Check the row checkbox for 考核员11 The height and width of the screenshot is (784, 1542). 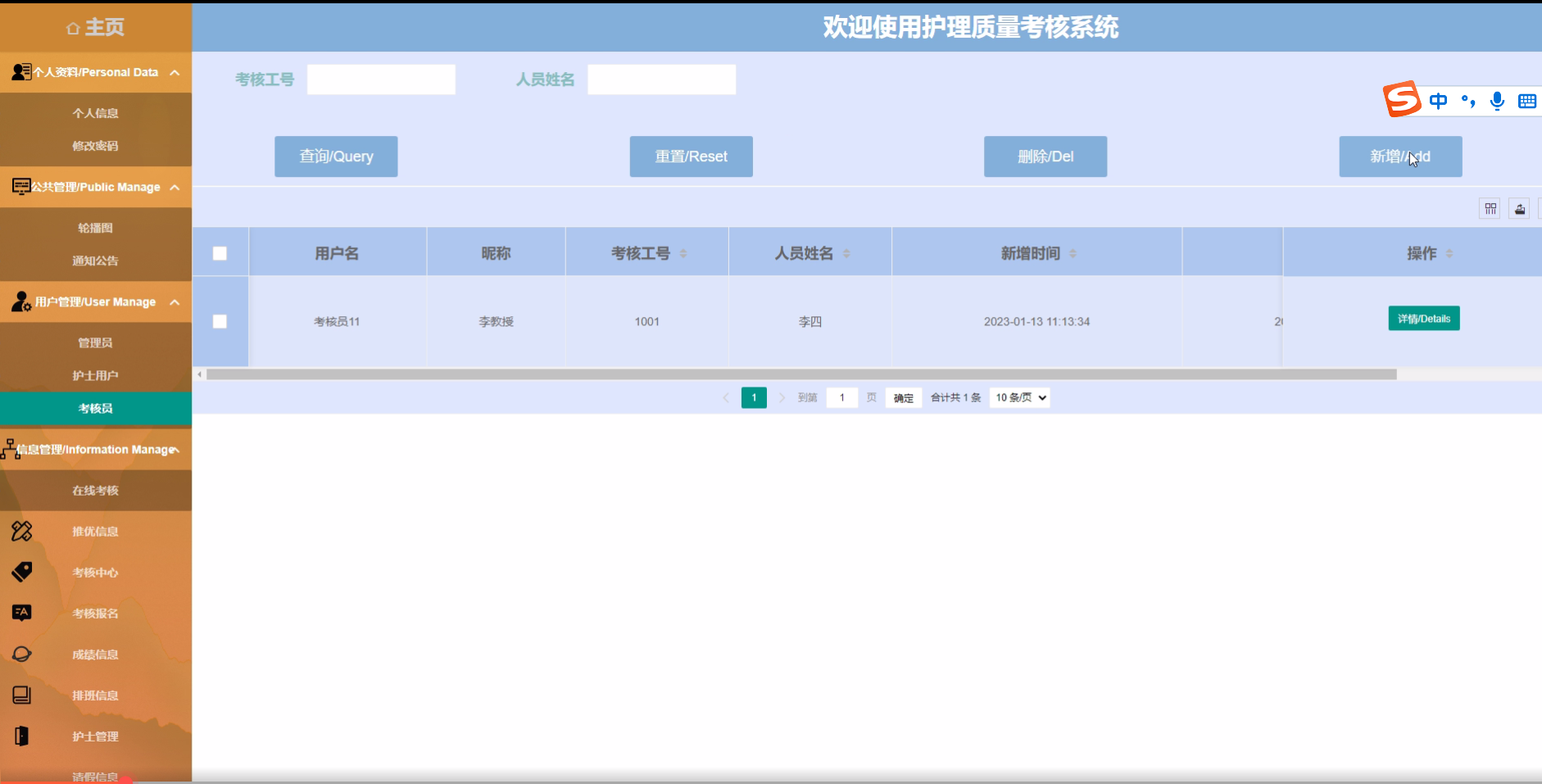pyautogui.click(x=220, y=321)
